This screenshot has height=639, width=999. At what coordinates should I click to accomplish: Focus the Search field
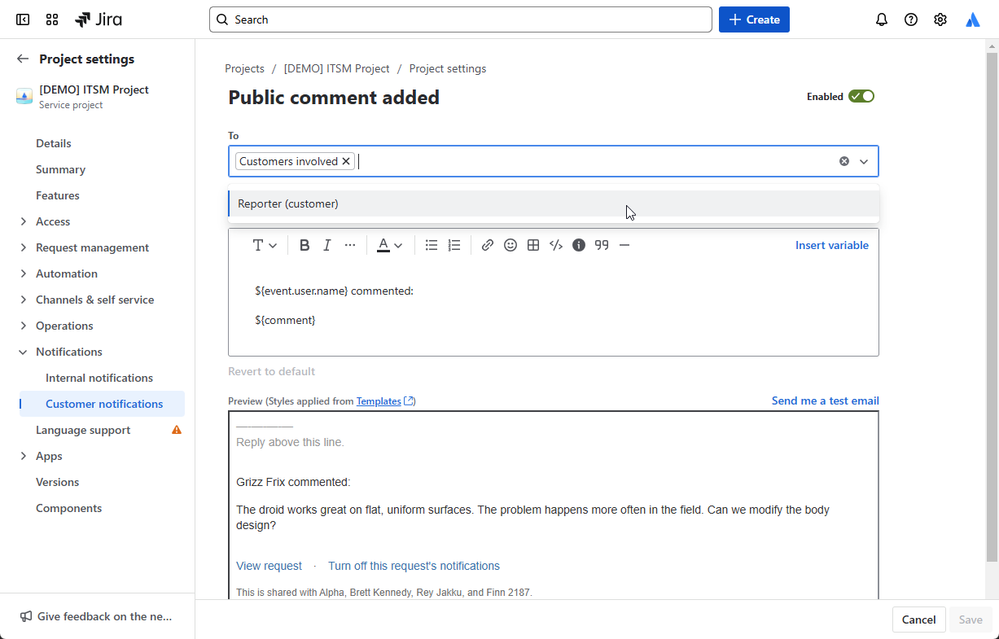pyautogui.click(x=461, y=20)
